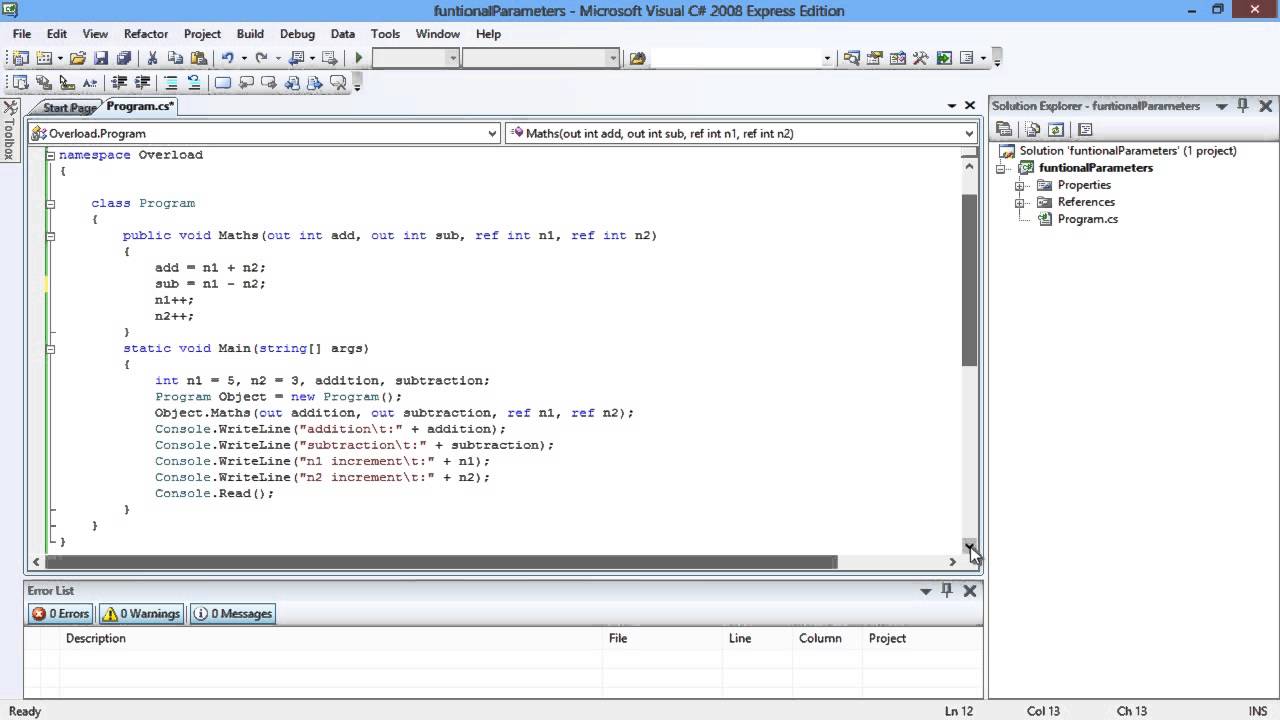Expand the References node in Solution Explorer
Screen dimensions: 1280x720
(1020, 202)
